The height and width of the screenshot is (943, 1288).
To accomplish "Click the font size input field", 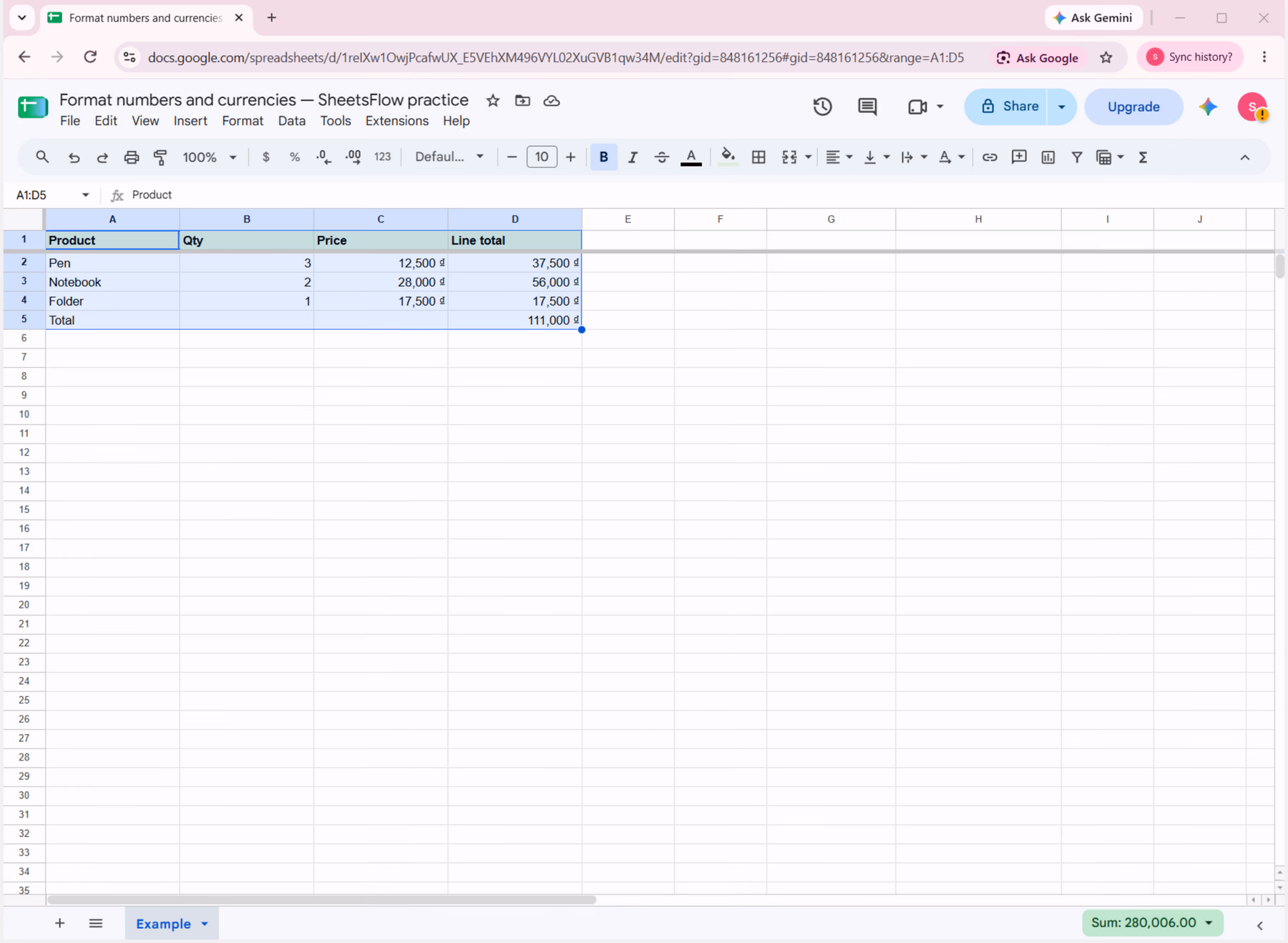I will (x=542, y=157).
